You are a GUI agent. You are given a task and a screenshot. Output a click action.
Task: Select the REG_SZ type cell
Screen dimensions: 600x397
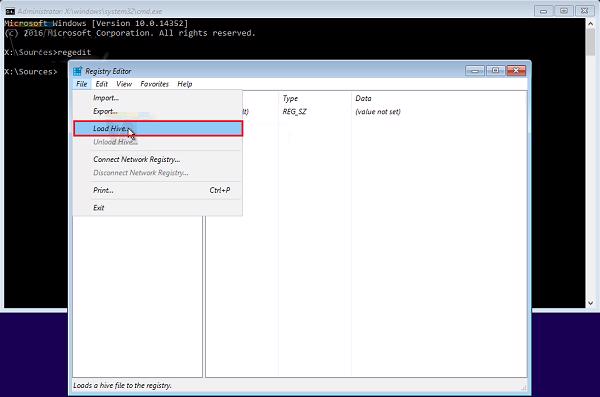(x=295, y=112)
